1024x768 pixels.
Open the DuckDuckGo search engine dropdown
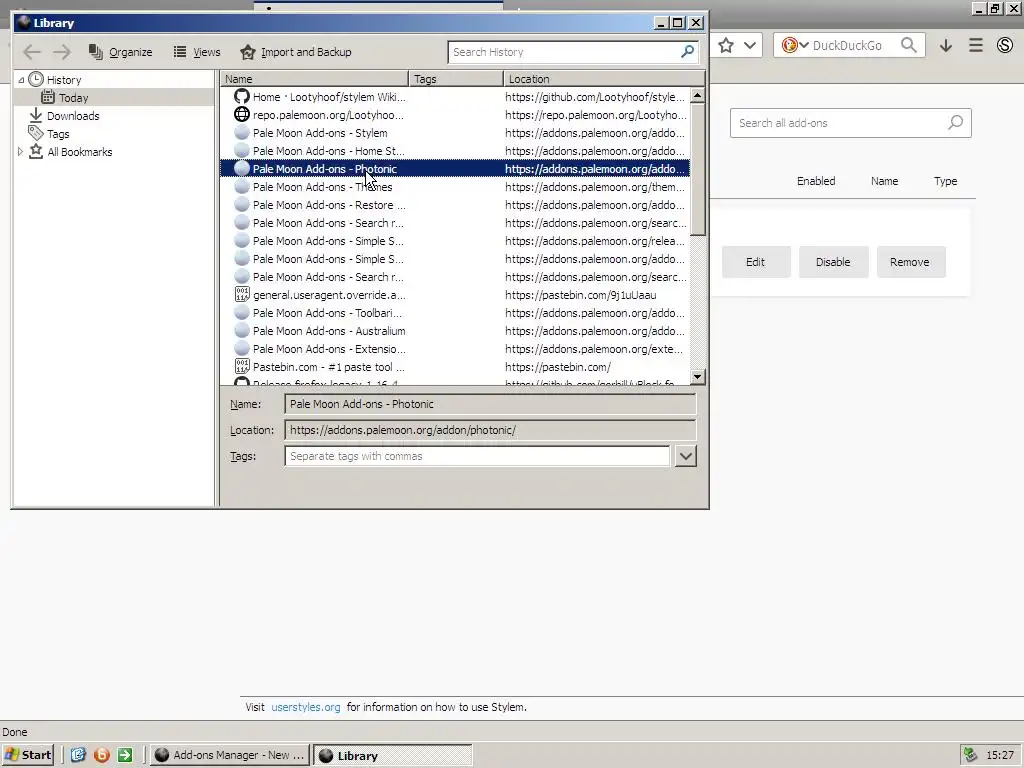point(795,45)
